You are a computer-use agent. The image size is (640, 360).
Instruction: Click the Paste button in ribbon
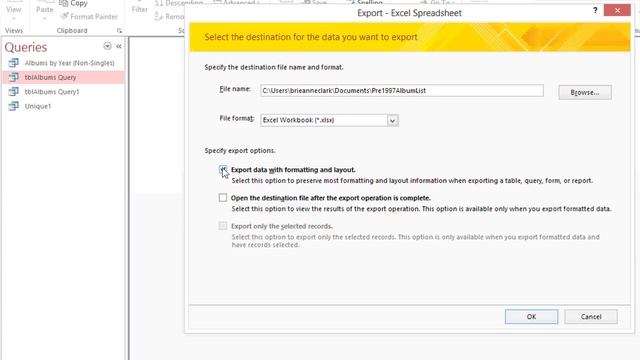pyautogui.click(x=44, y=10)
